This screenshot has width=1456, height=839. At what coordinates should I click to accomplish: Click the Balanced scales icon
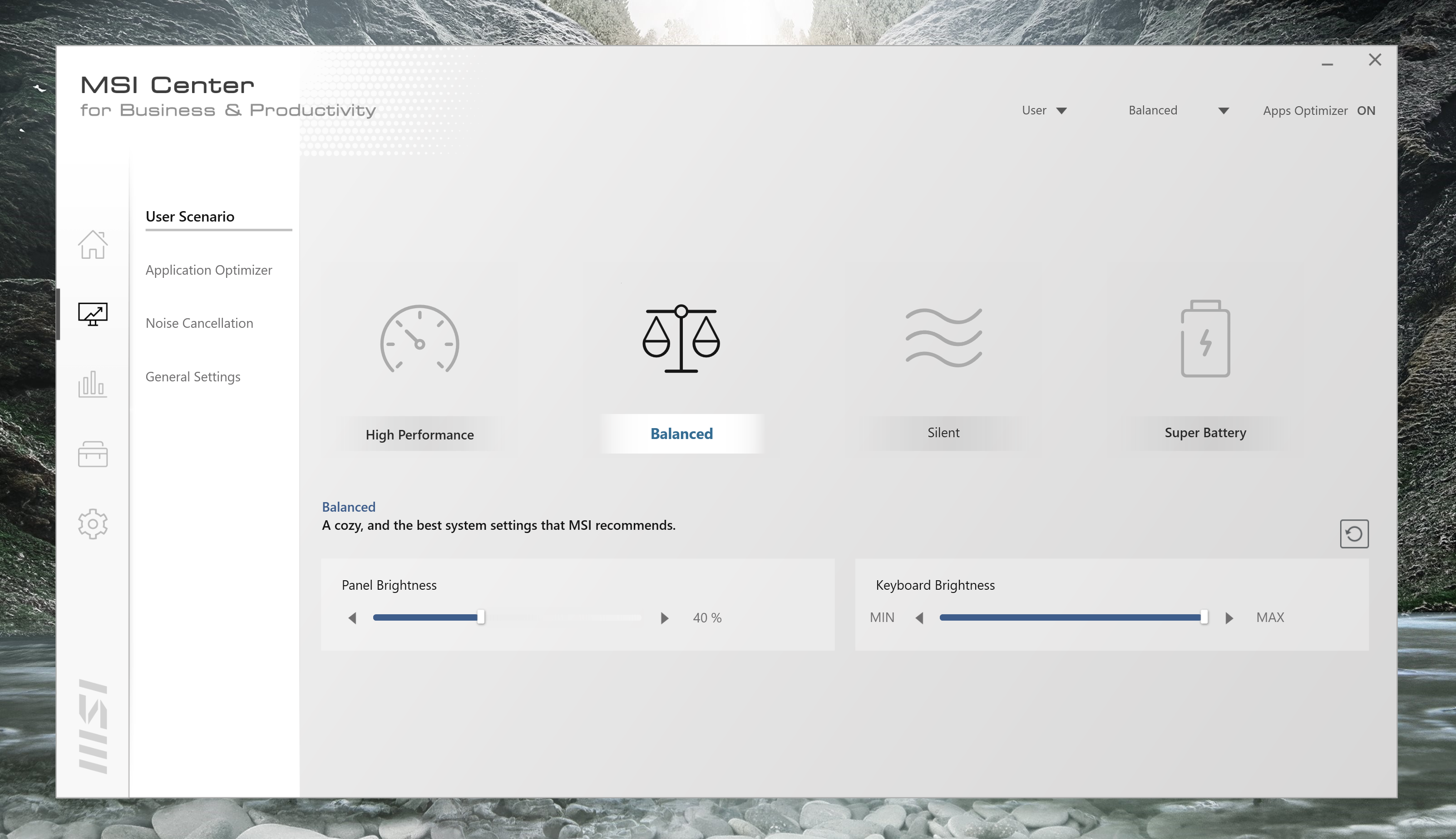click(x=681, y=338)
